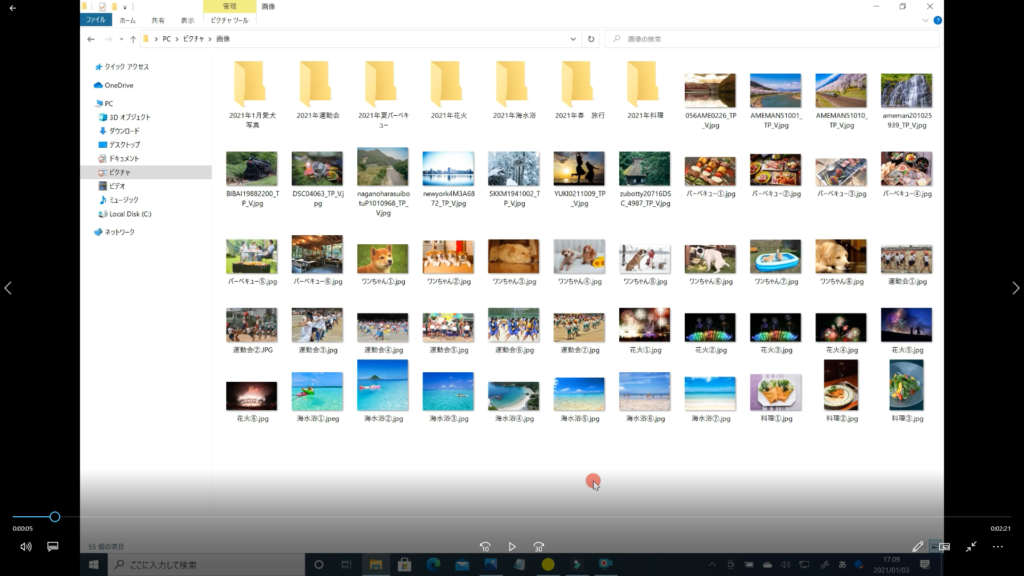Expand the address bar history dropdown
The width and height of the screenshot is (1024, 576).
[x=575, y=39]
